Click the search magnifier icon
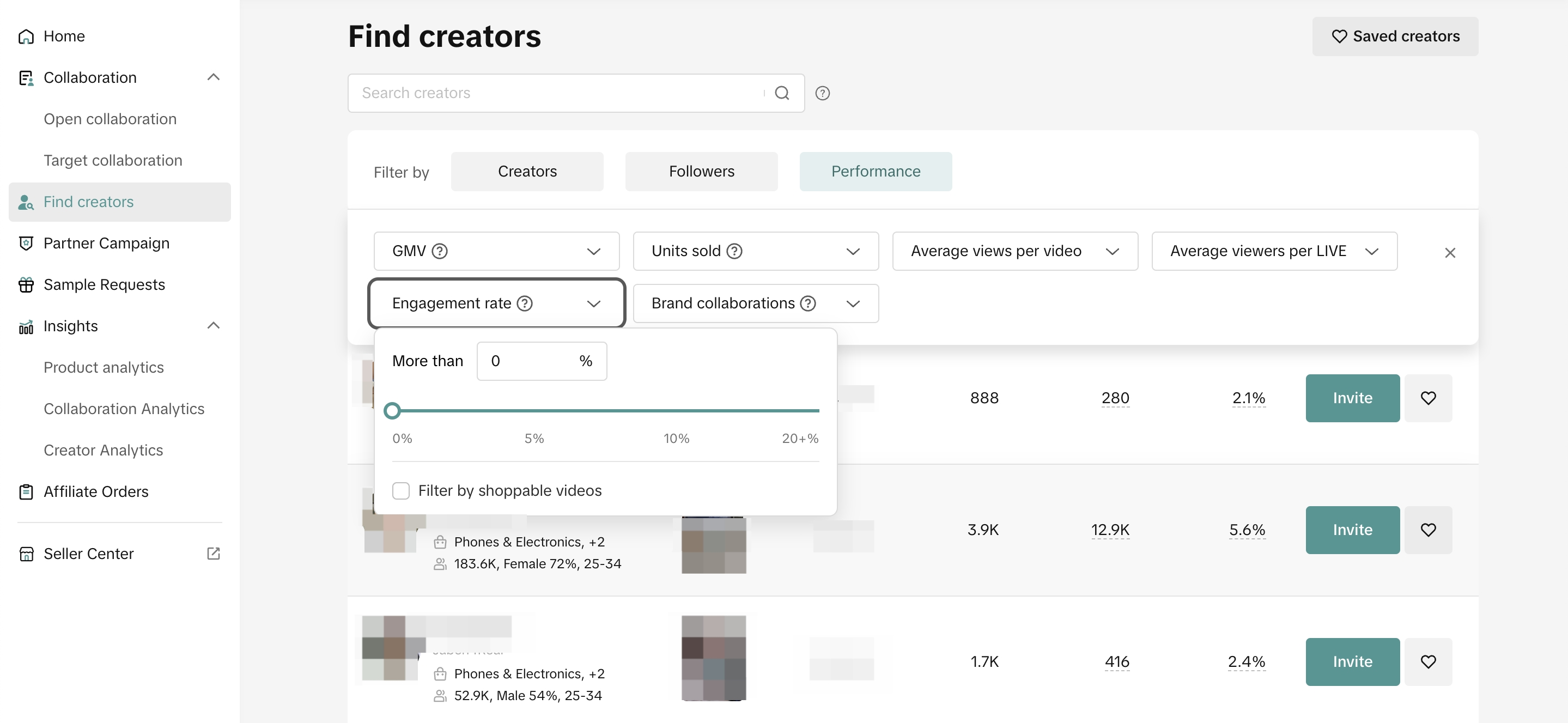 click(x=782, y=93)
